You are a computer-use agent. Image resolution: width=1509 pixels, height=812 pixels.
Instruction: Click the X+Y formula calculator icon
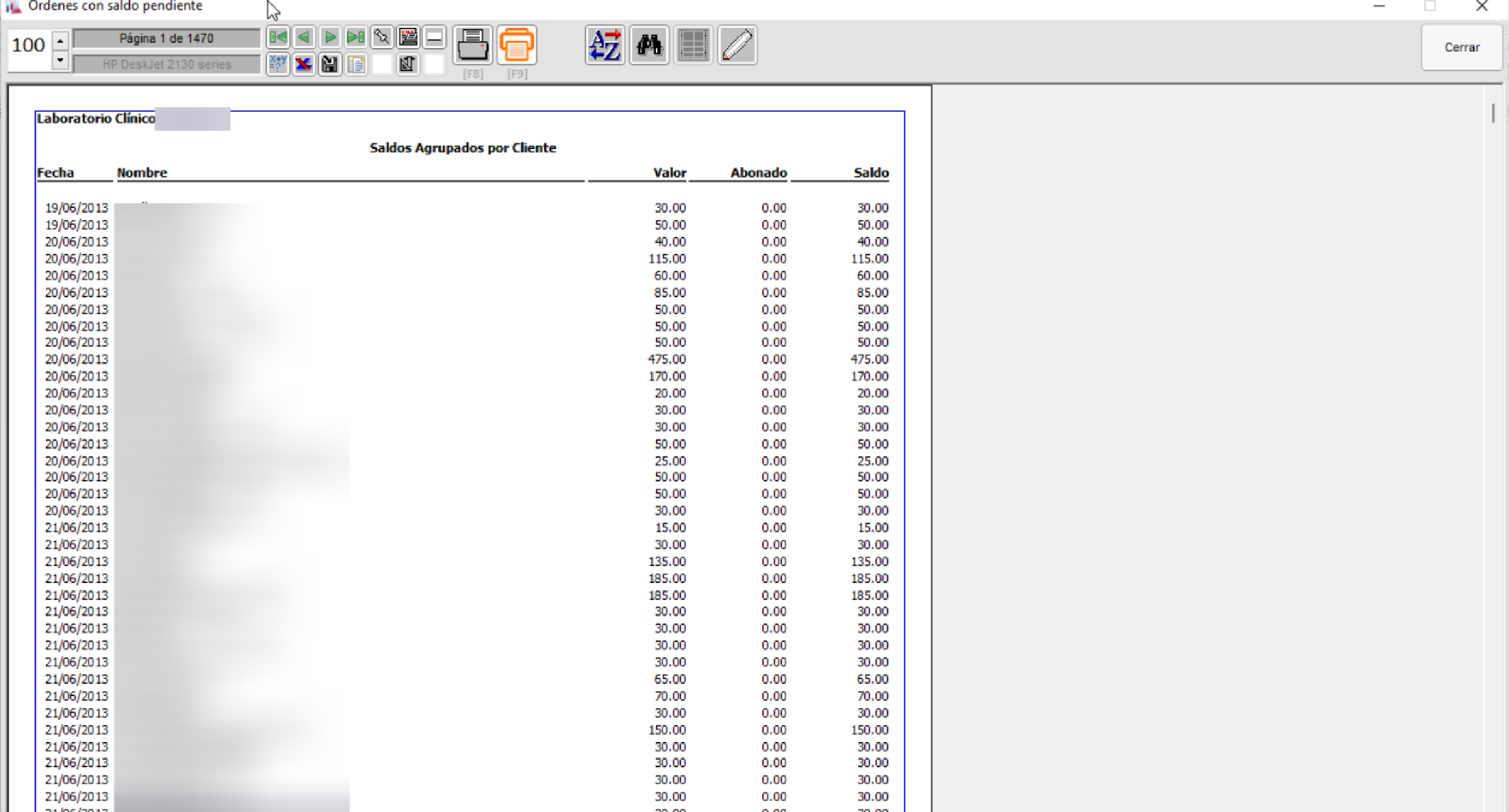click(x=278, y=64)
